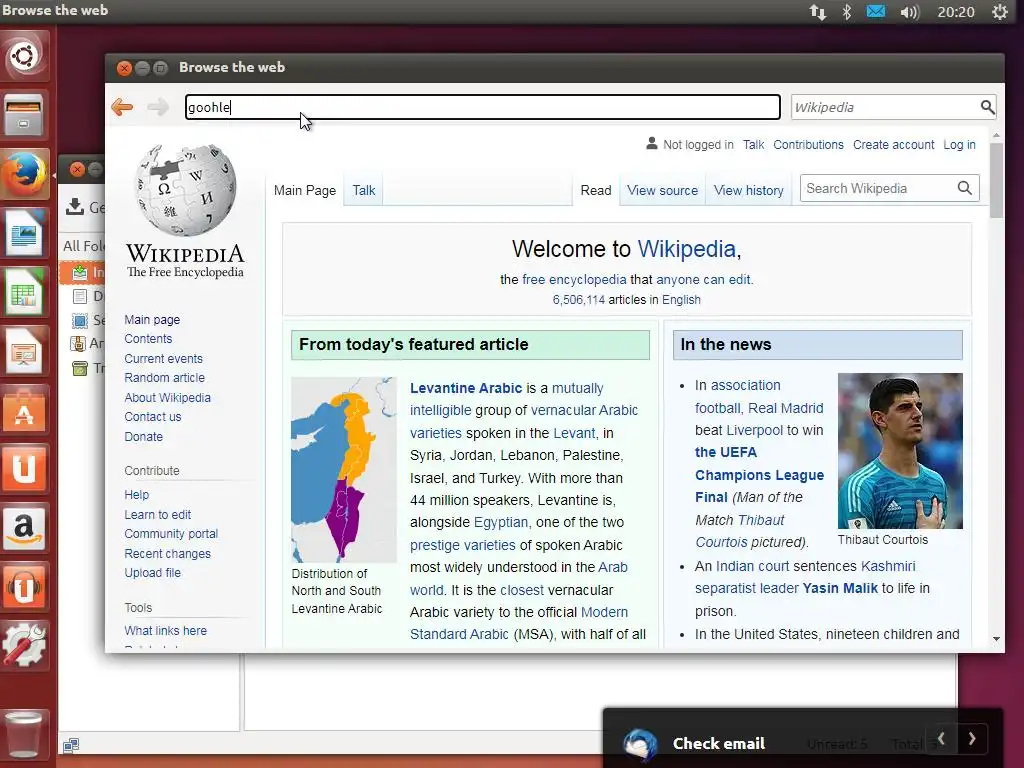
Task: Open the volume indicator in top panel
Action: pos(909,12)
